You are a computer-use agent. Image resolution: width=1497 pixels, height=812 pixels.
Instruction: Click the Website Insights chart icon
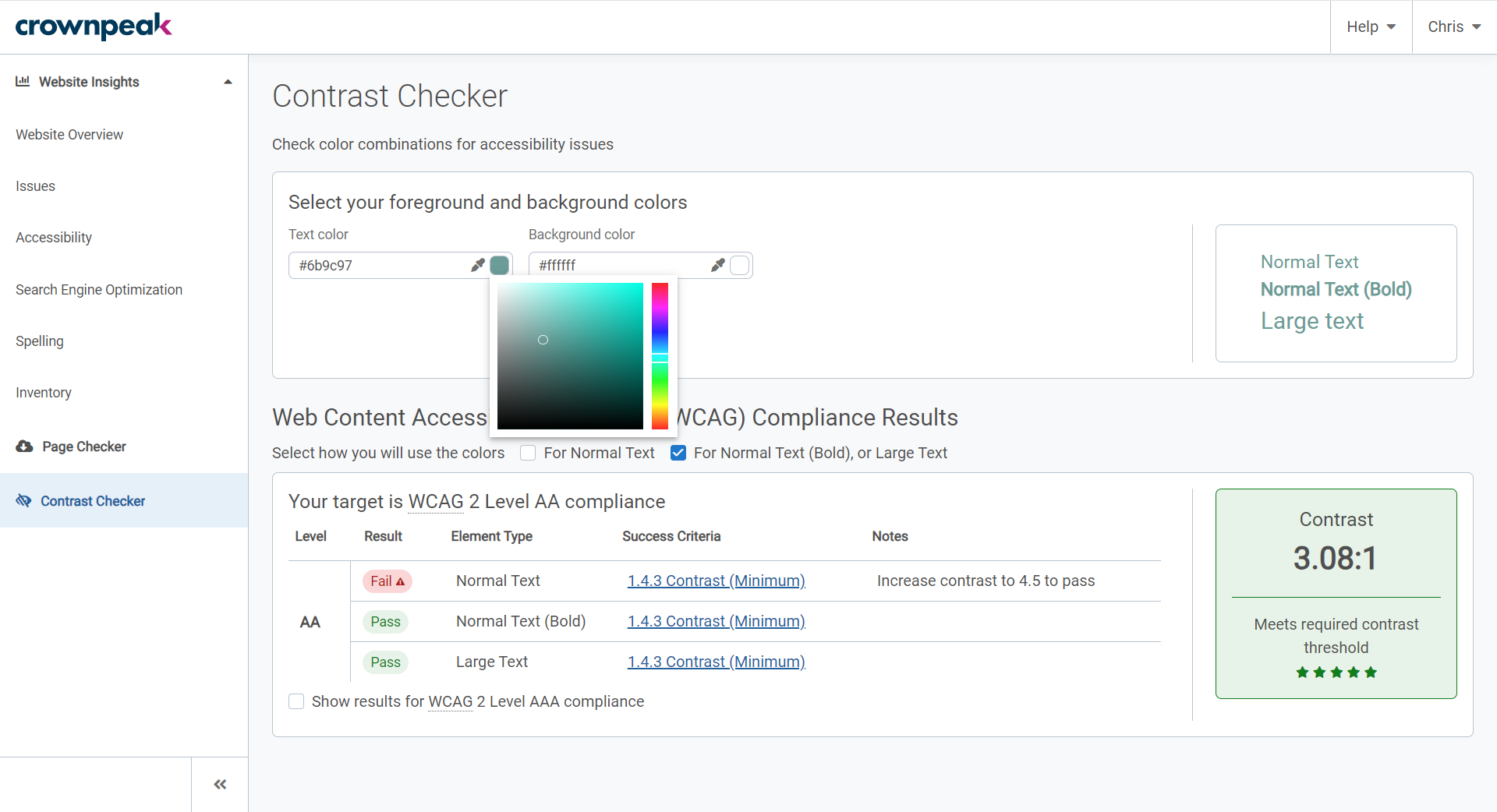point(23,81)
